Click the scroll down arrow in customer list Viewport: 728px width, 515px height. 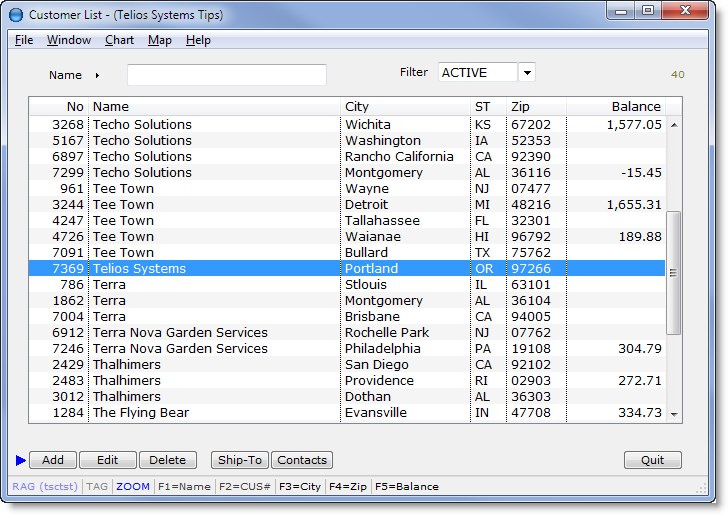[x=673, y=413]
